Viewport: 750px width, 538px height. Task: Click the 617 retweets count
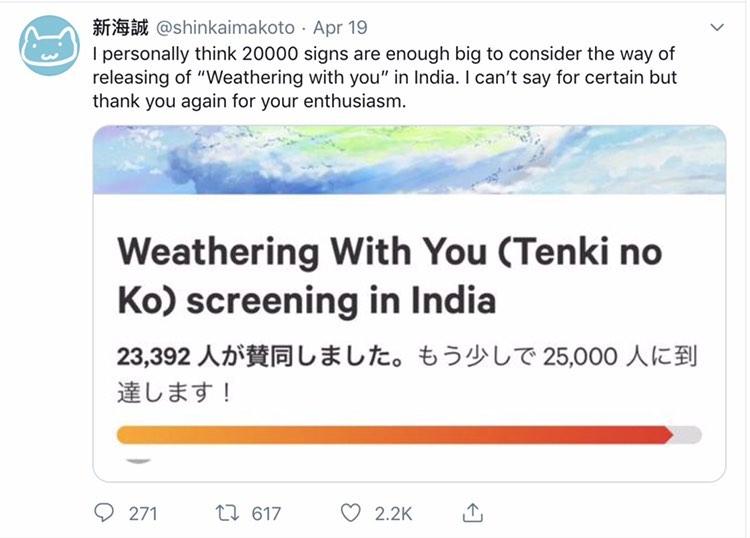[266, 514]
